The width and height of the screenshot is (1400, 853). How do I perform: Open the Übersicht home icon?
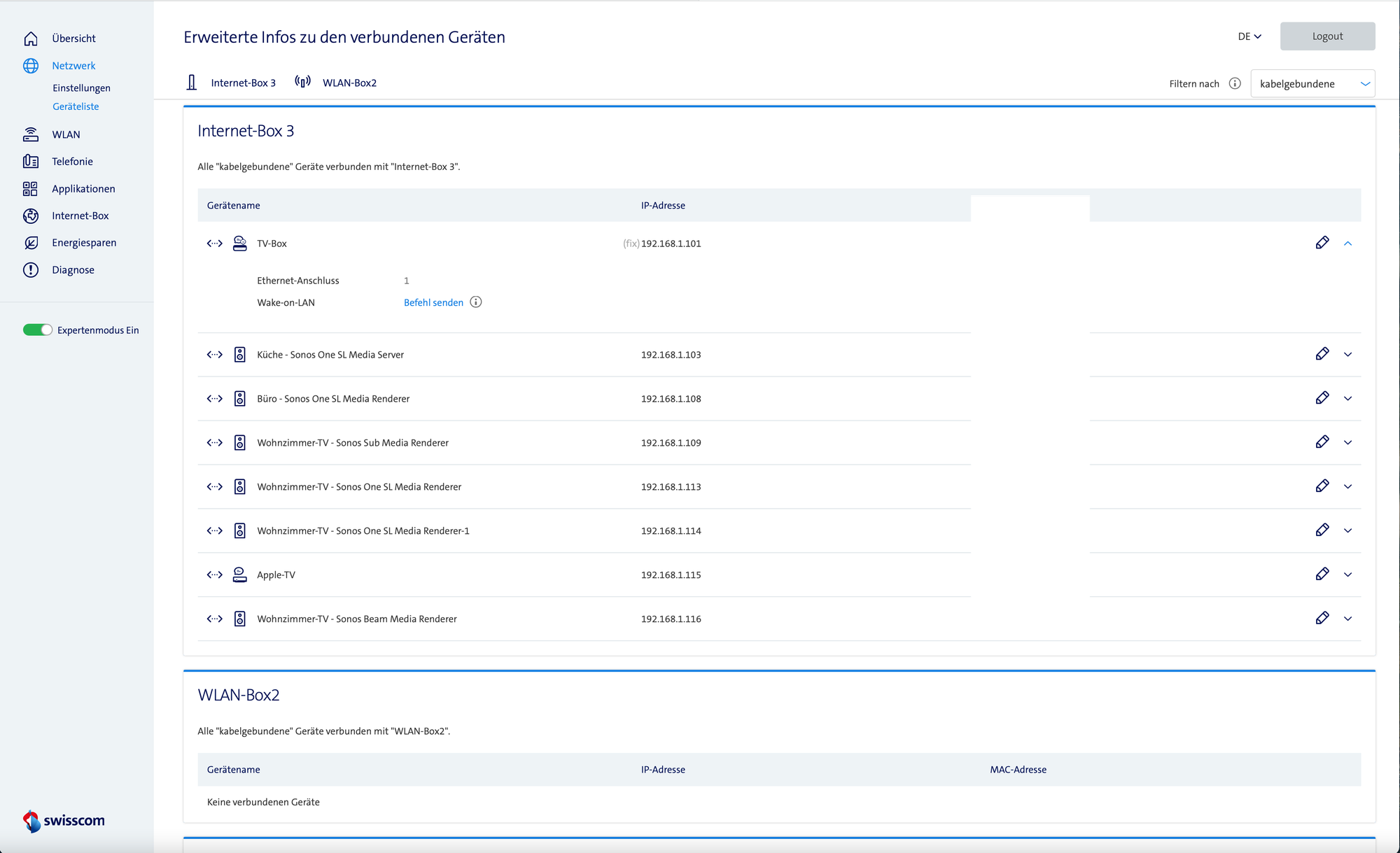click(31, 38)
